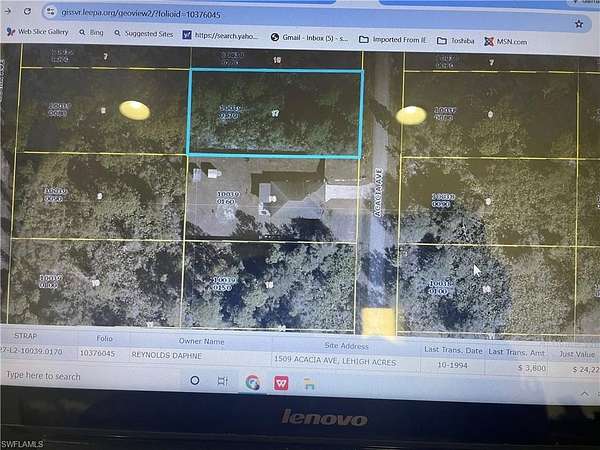Click folio value 10376045 in table
This screenshot has height=450, width=600.
(x=98, y=353)
